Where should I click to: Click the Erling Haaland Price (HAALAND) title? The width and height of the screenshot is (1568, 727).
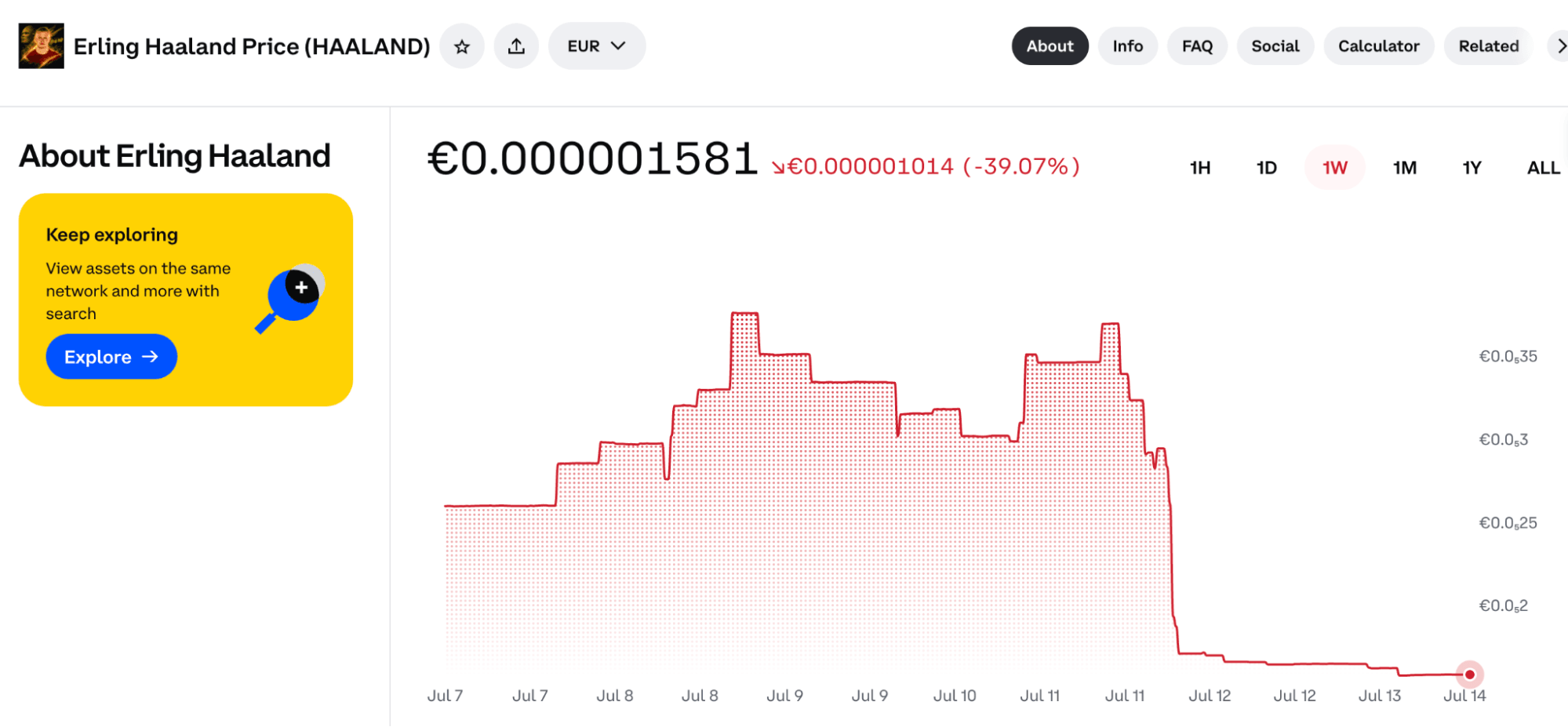coord(252,47)
